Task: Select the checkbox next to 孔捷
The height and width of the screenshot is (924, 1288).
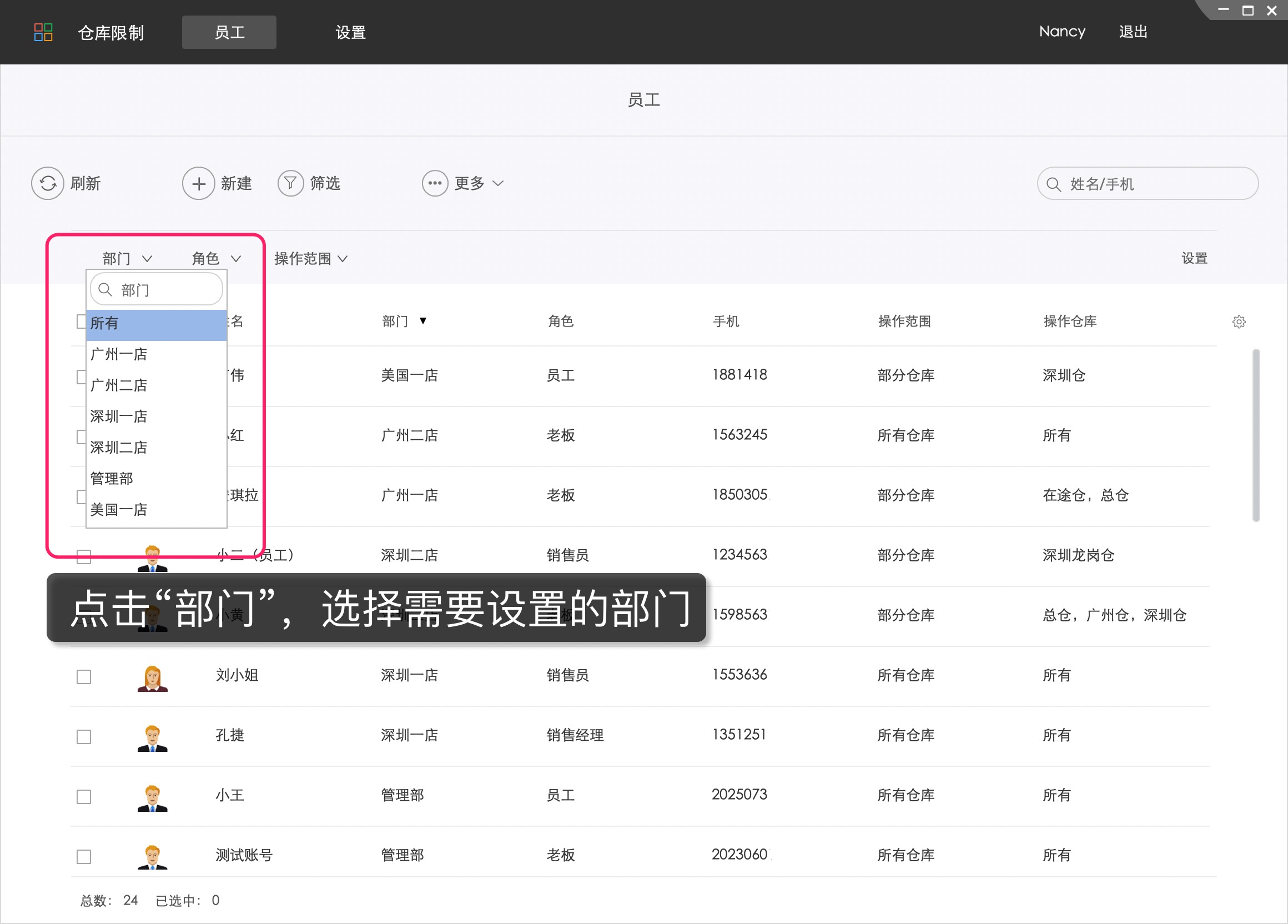Action: tap(83, 736)
